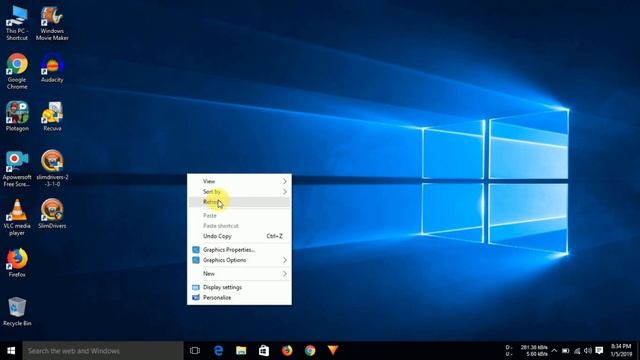This screenshot has width=640, height=360.
Task: Expand the View submenu in the context menu
Action: pyautogui.click(x=239, y=181)
